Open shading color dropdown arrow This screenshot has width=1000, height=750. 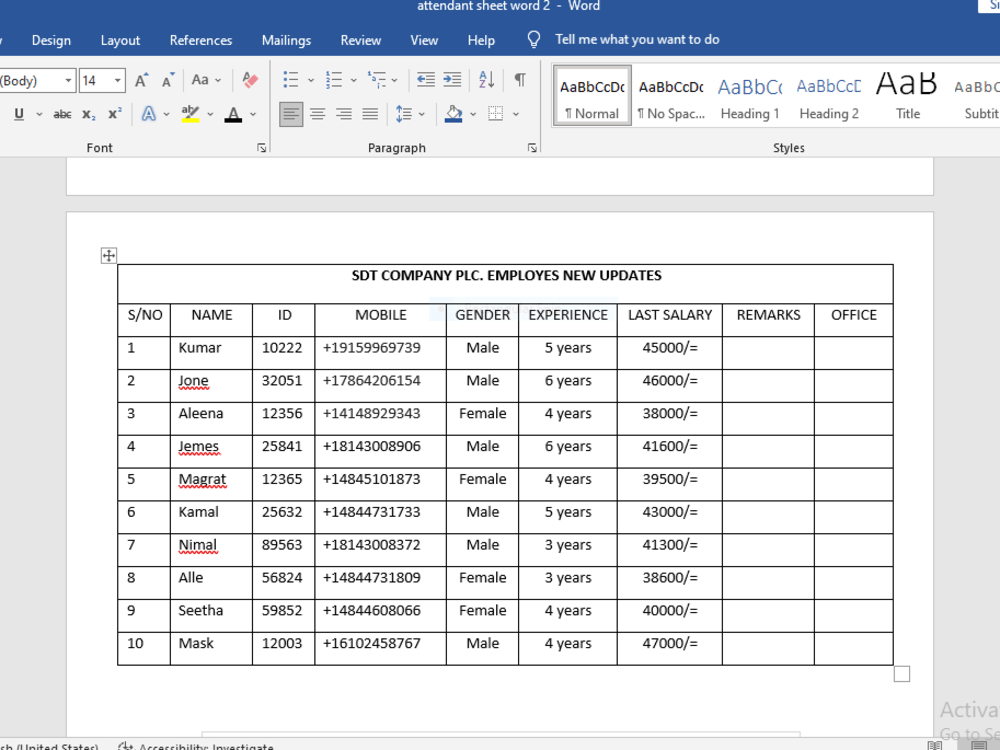coord(473,114)
